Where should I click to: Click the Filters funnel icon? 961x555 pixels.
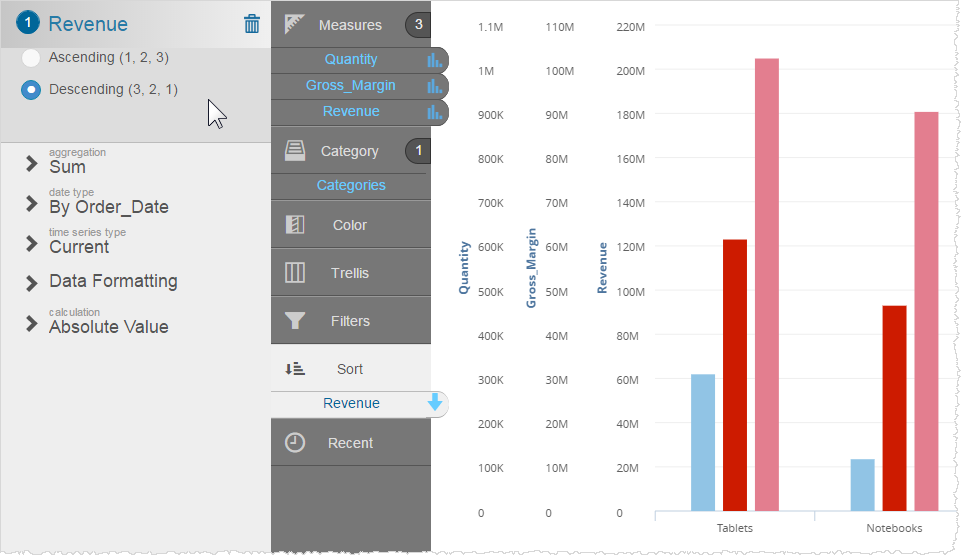tap(295, 321)
